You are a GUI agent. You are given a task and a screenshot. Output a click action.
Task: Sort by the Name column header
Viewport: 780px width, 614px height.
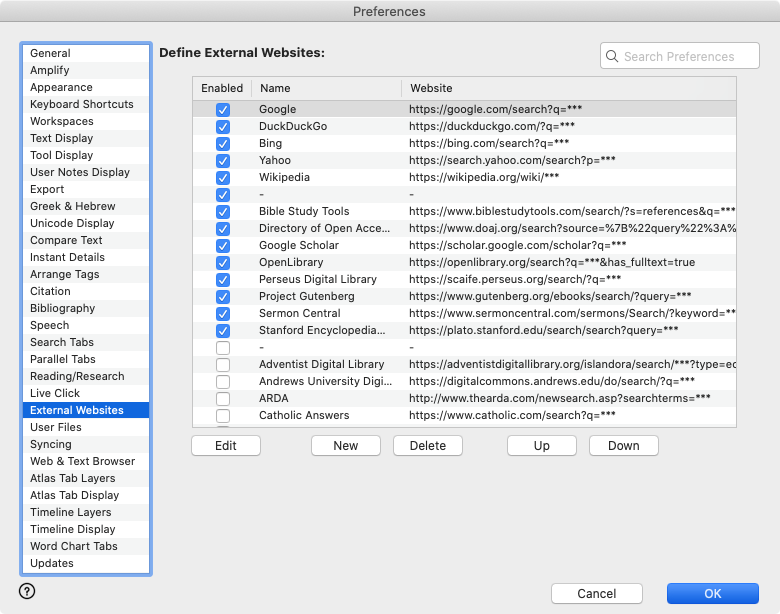325,88
